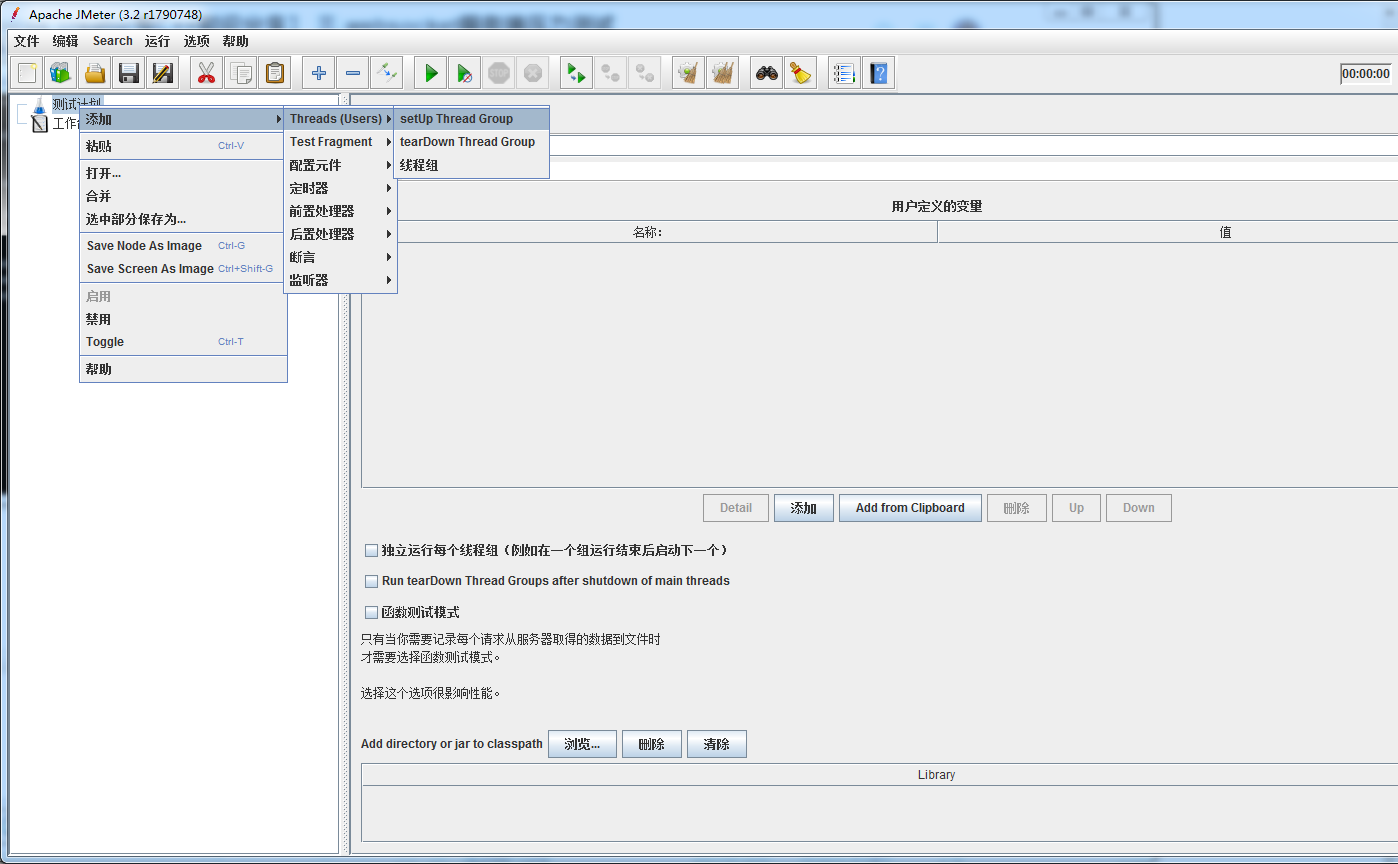Image resolution: width=1398 pixels, height=864 pixels.
Task: Click the 名称: column header
Action: click(649, 232)
